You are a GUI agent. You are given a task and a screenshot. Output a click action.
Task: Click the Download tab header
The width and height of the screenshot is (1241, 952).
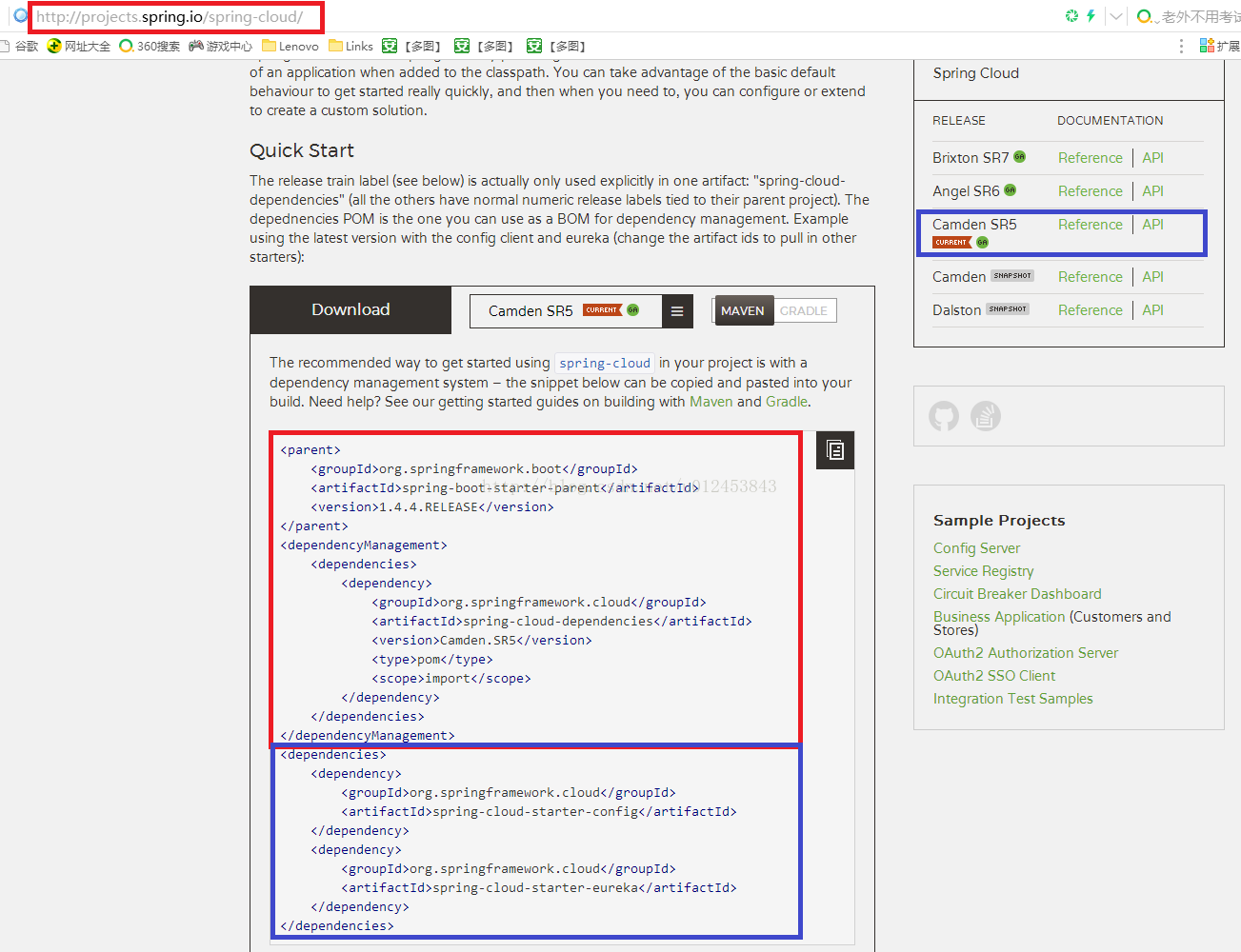coord(350,309)
